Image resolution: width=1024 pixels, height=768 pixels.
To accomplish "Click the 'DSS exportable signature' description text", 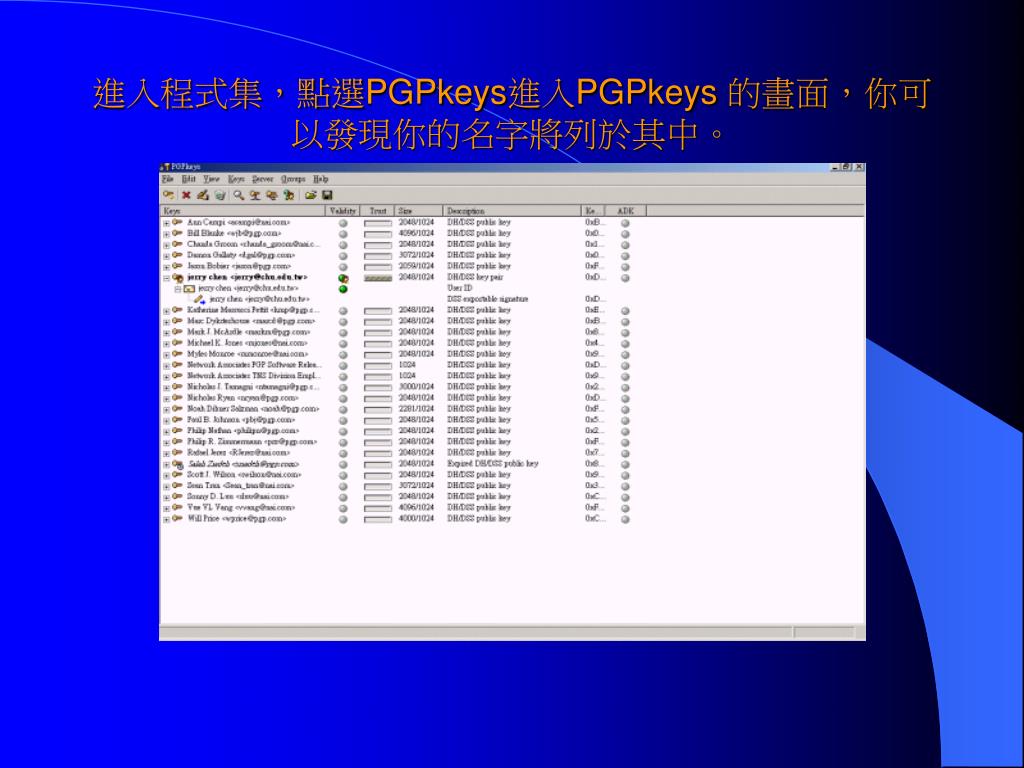I will point(488,299).
